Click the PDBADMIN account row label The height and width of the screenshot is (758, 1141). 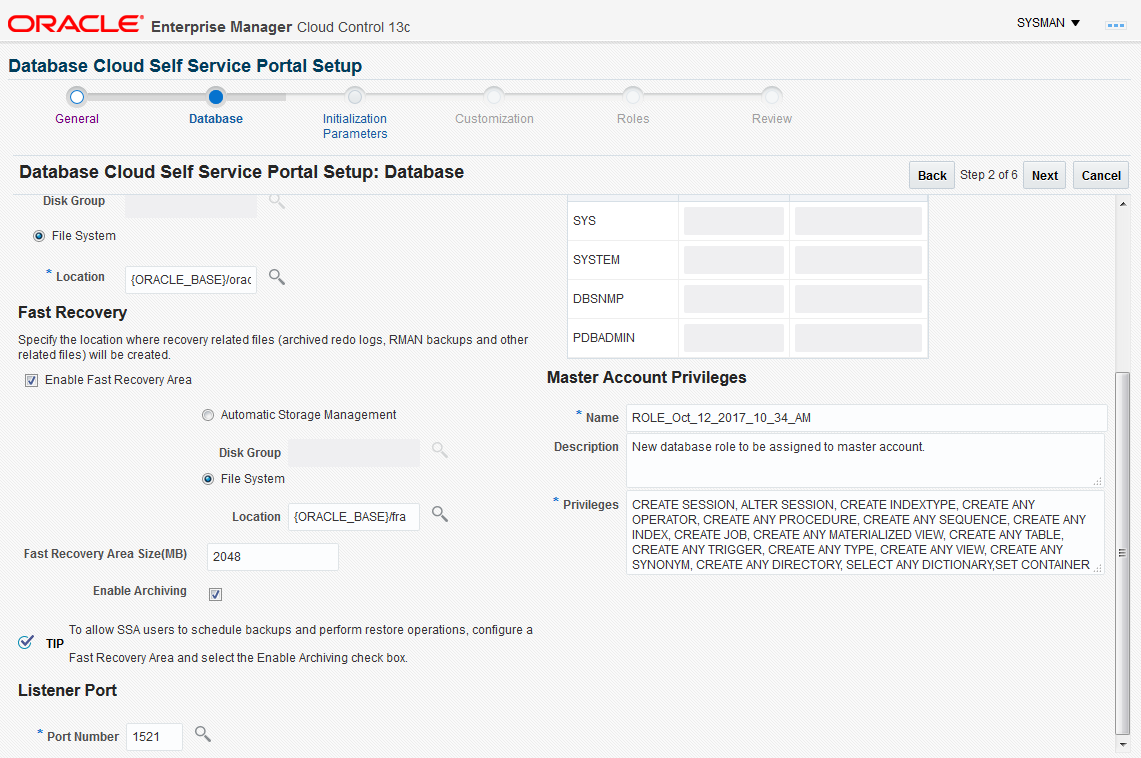click(x=604, y=338)
